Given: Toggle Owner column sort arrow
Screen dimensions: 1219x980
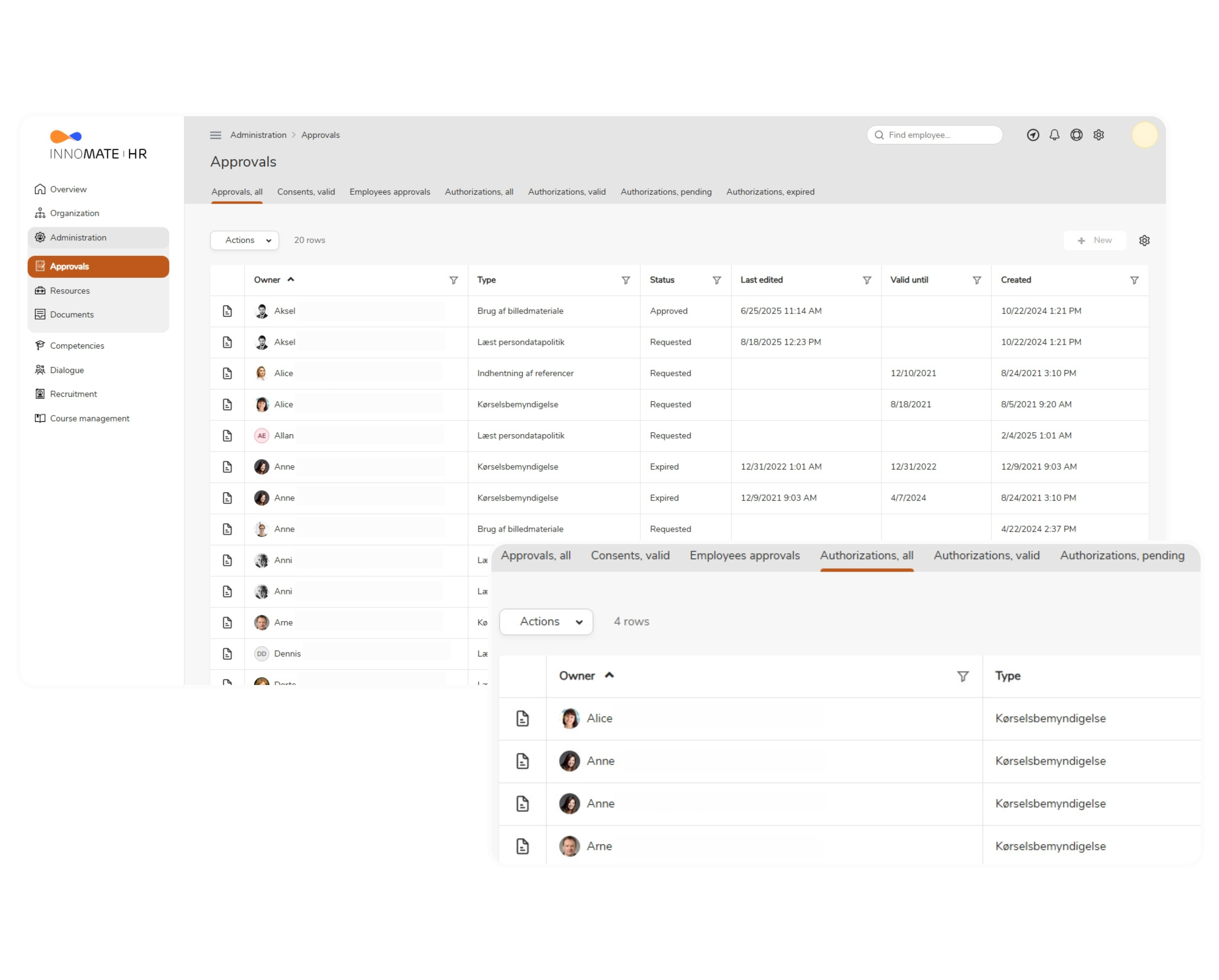Looking at the screenshot, I should pyautogui.click(x=291, y=279).
